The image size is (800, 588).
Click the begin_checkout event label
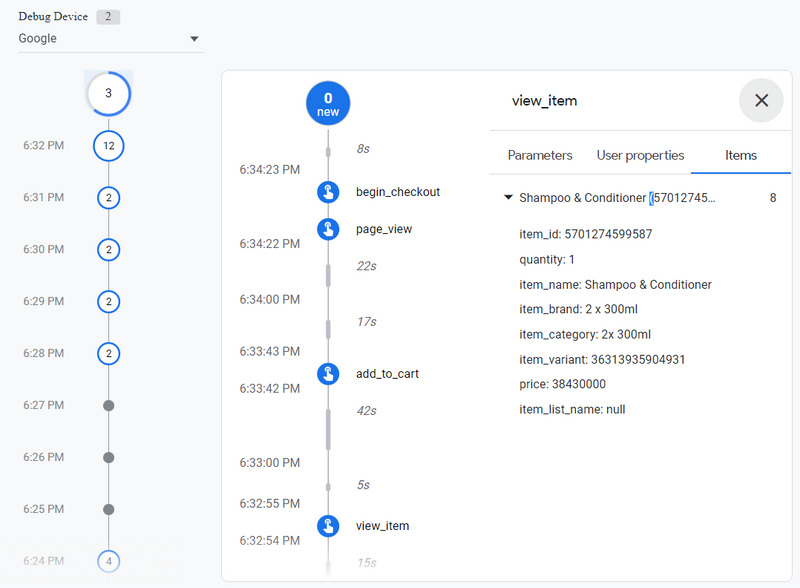[398, 192]
